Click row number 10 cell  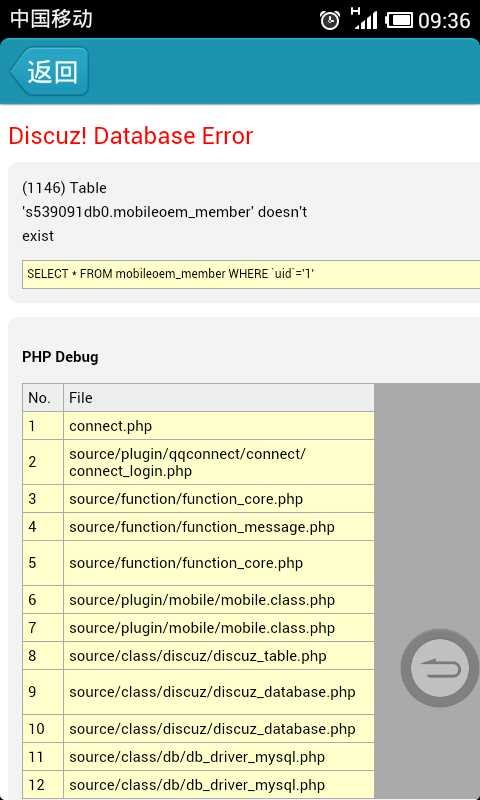tap(43, 729)
